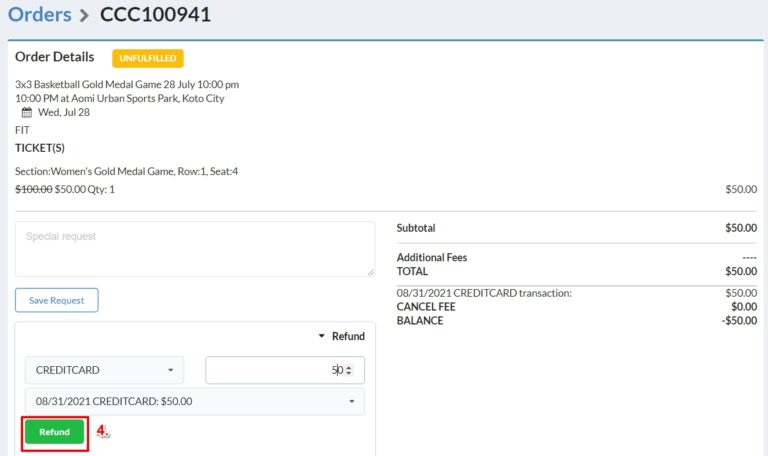The width and height of the screenshot is (768, 456).
Task: Go back to the Orders list
Action: coord(39,14)
